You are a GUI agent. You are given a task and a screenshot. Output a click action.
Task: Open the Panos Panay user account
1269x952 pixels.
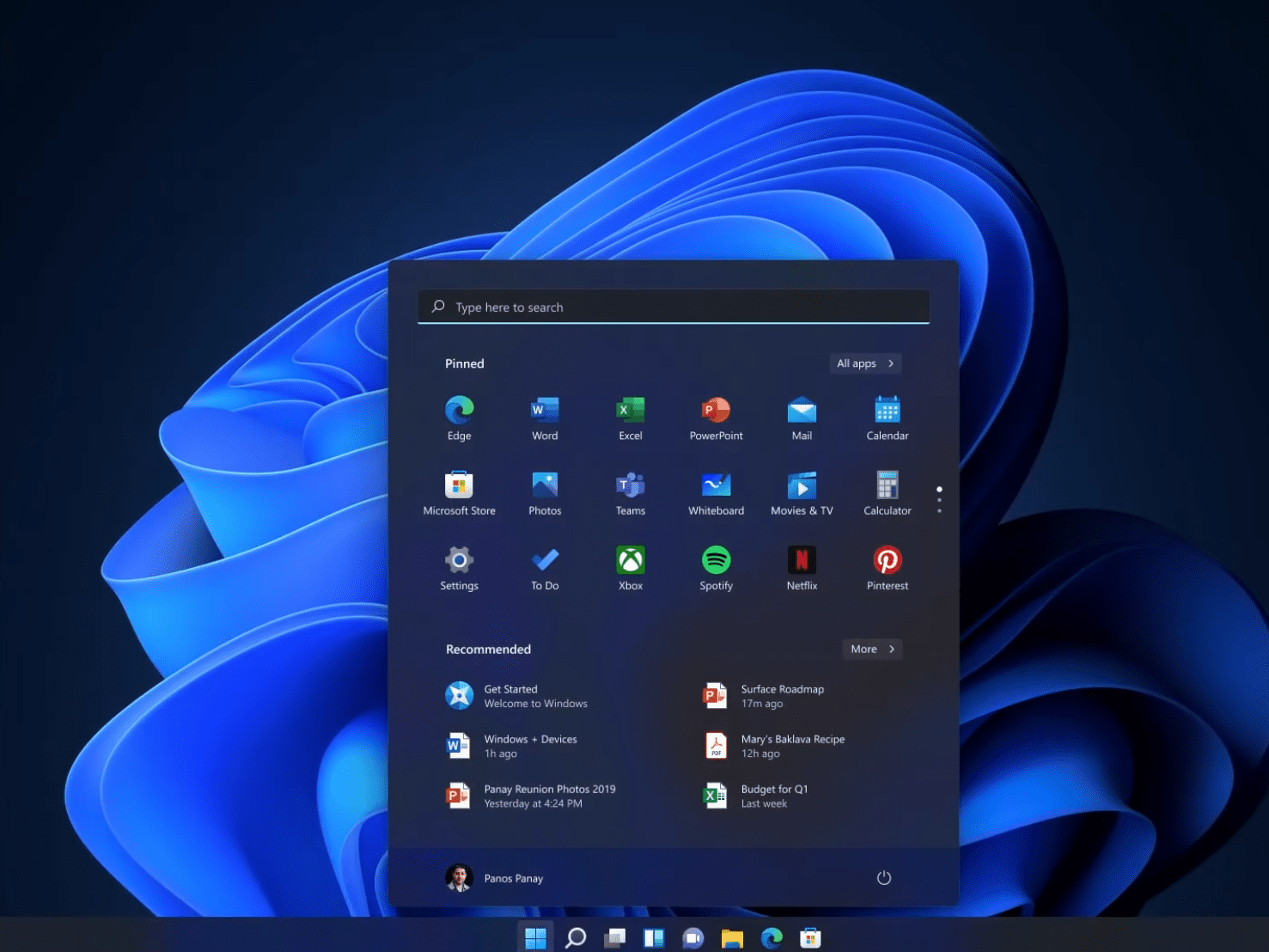point(495,878)
